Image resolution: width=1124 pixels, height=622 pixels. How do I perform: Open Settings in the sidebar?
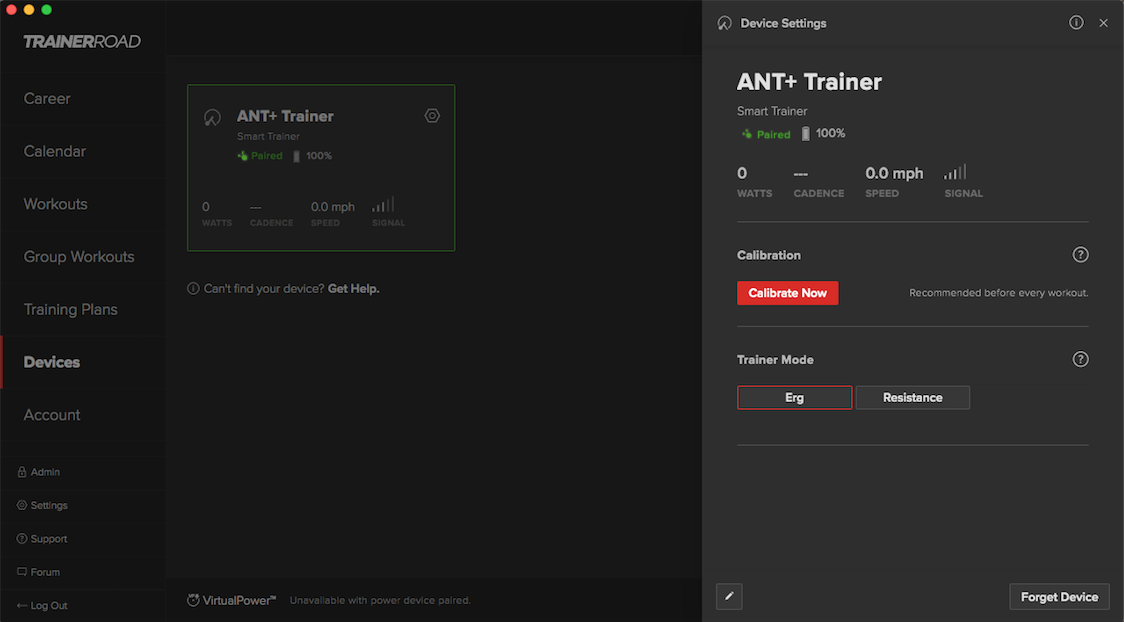42,505
